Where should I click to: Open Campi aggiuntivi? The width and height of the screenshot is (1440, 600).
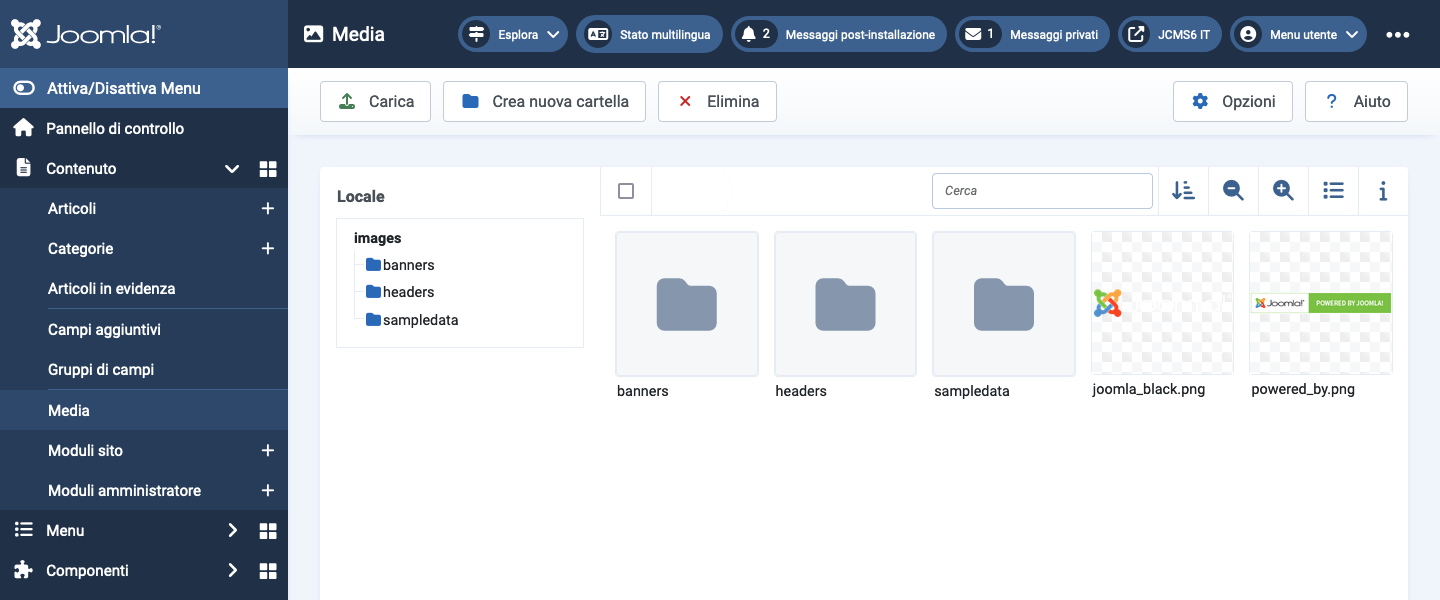coord(104,329)
